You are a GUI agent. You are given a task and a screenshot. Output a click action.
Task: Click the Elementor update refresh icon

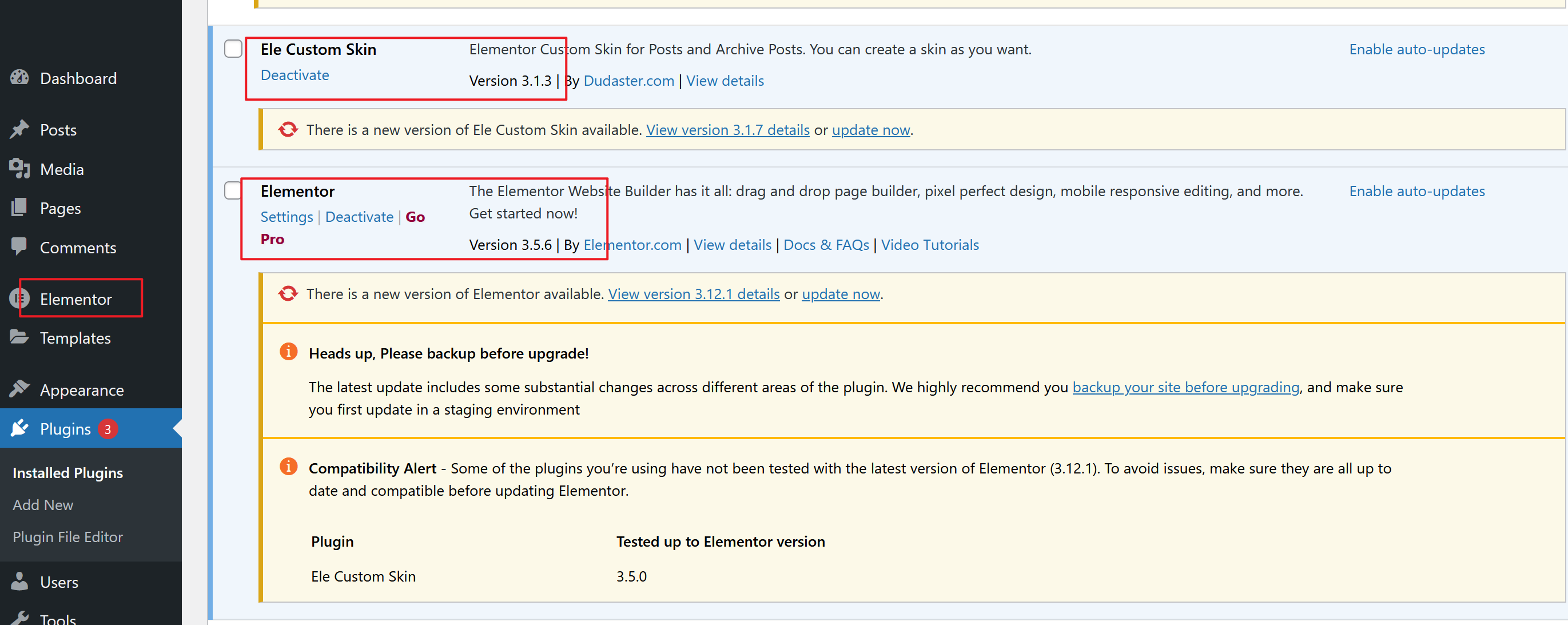coord(288,294)
